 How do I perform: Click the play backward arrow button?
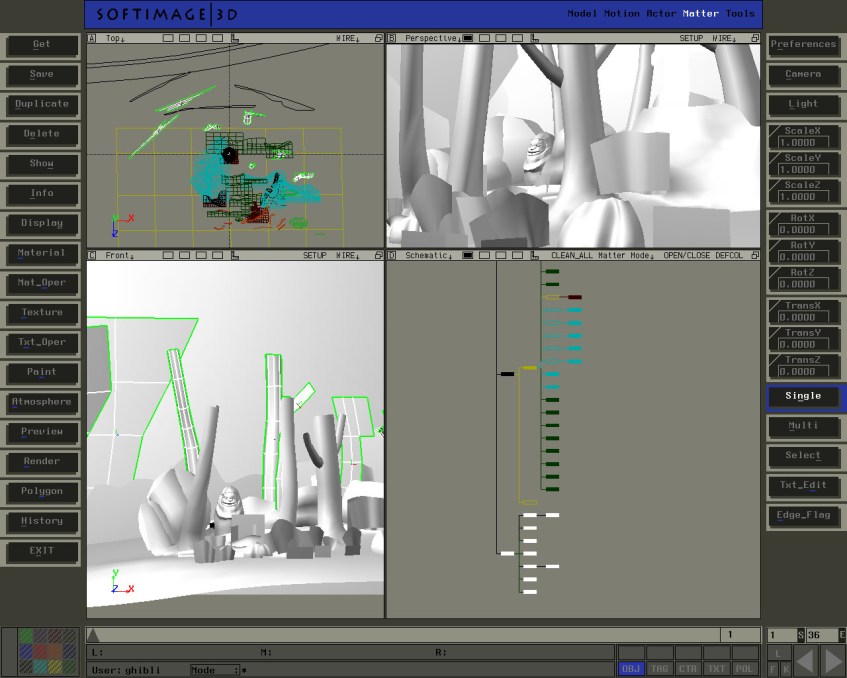pos(805,661)
